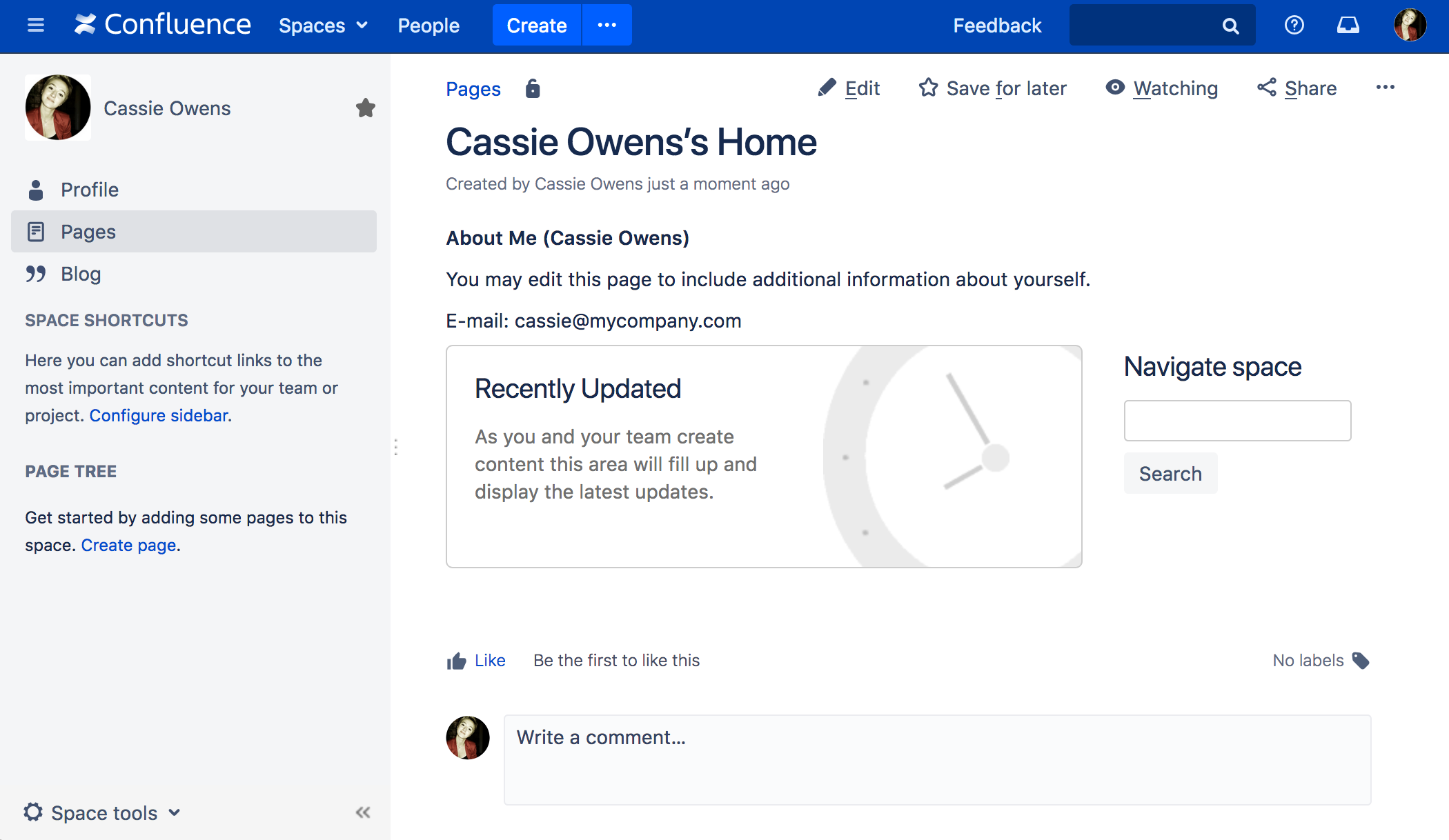Select Blog in the sidebar

tap(81, 274)
